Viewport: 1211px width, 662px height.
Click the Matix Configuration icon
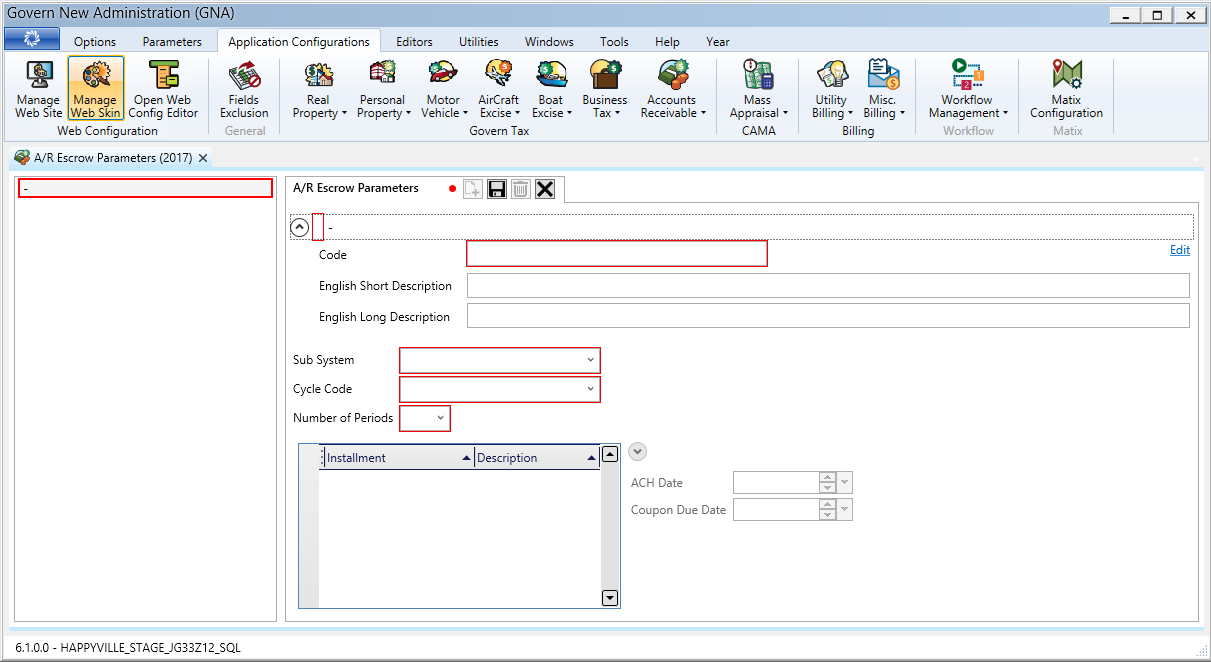point(1066,90)
